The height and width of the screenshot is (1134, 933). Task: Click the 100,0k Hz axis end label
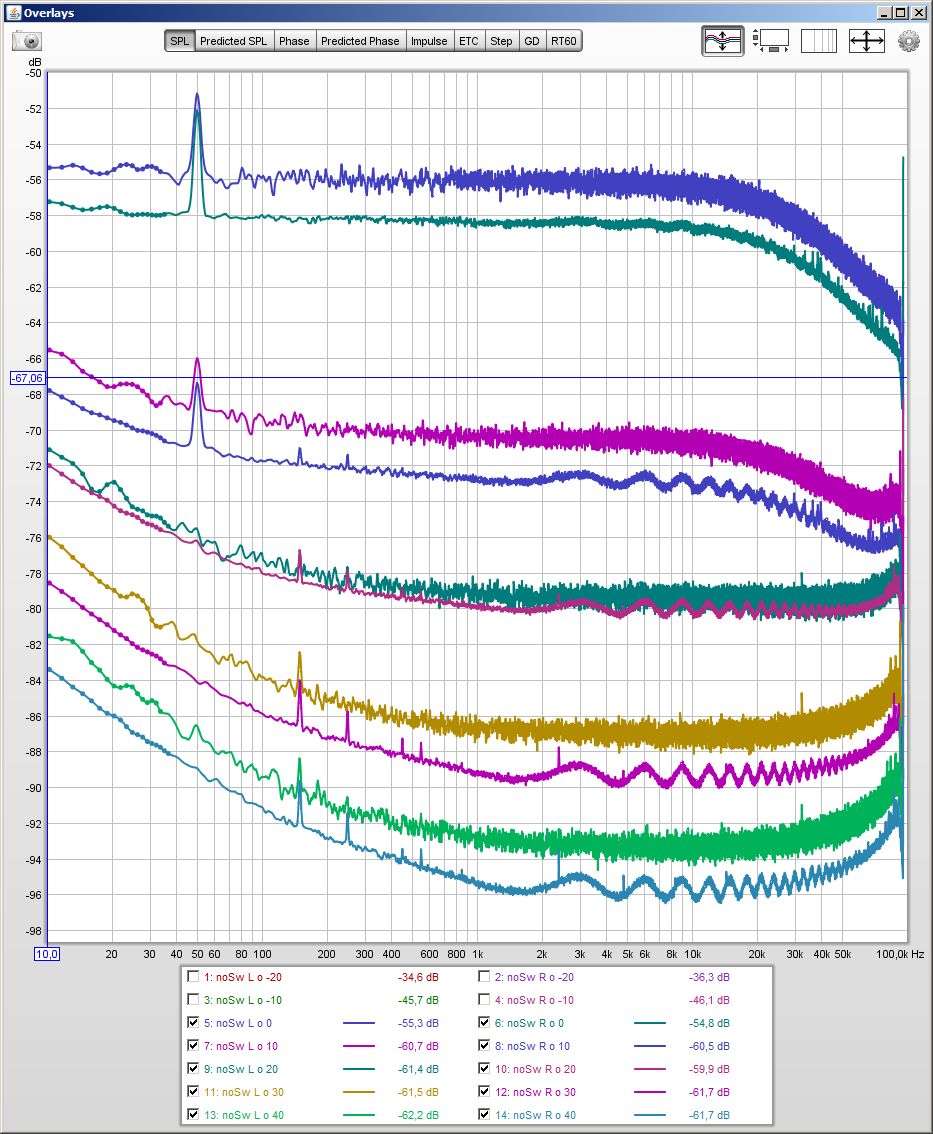pos(900,954)
